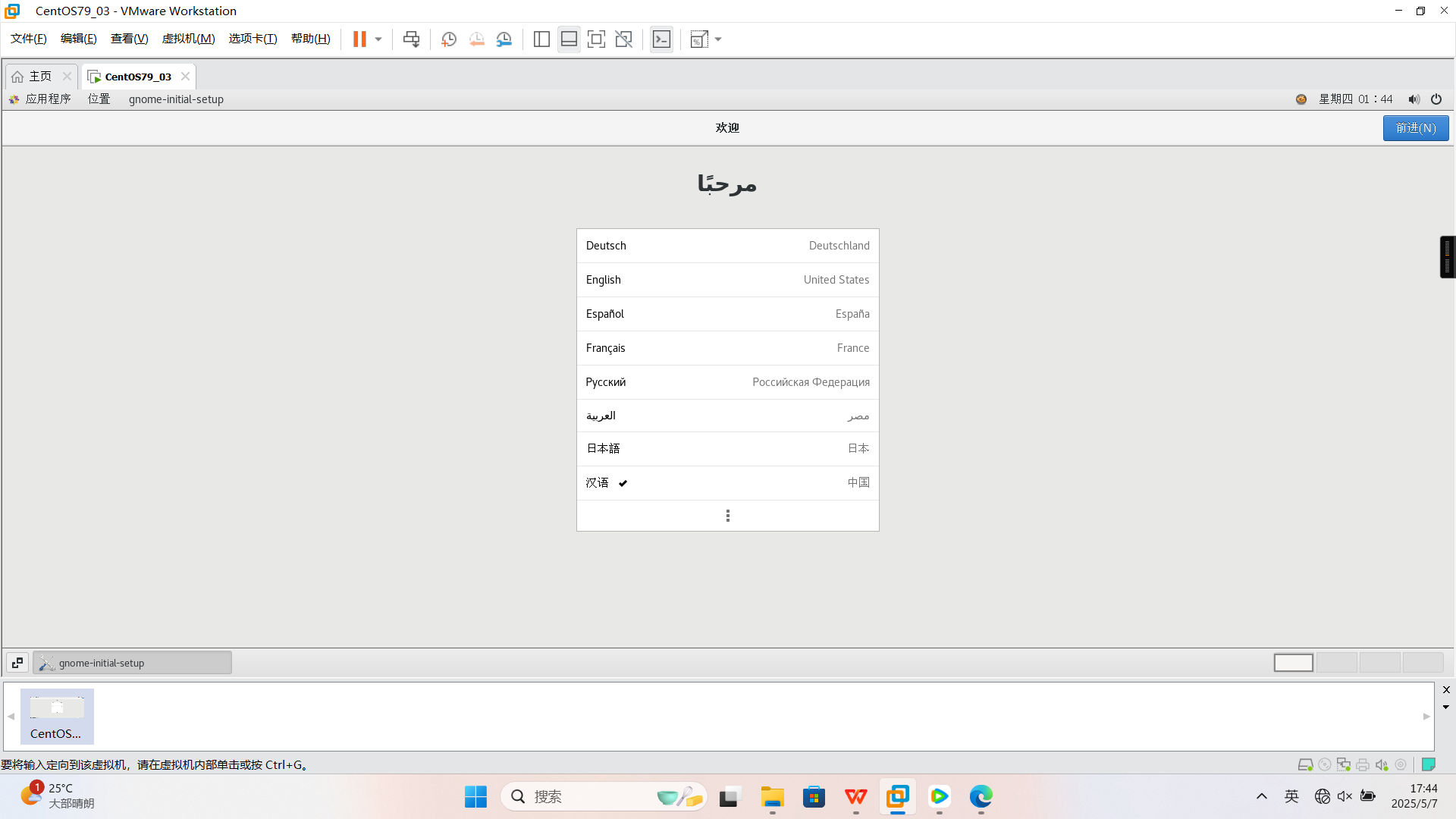The image size is (1456, 819).
Task: Click the GNOME power icon
Action: coord(1436,99)
